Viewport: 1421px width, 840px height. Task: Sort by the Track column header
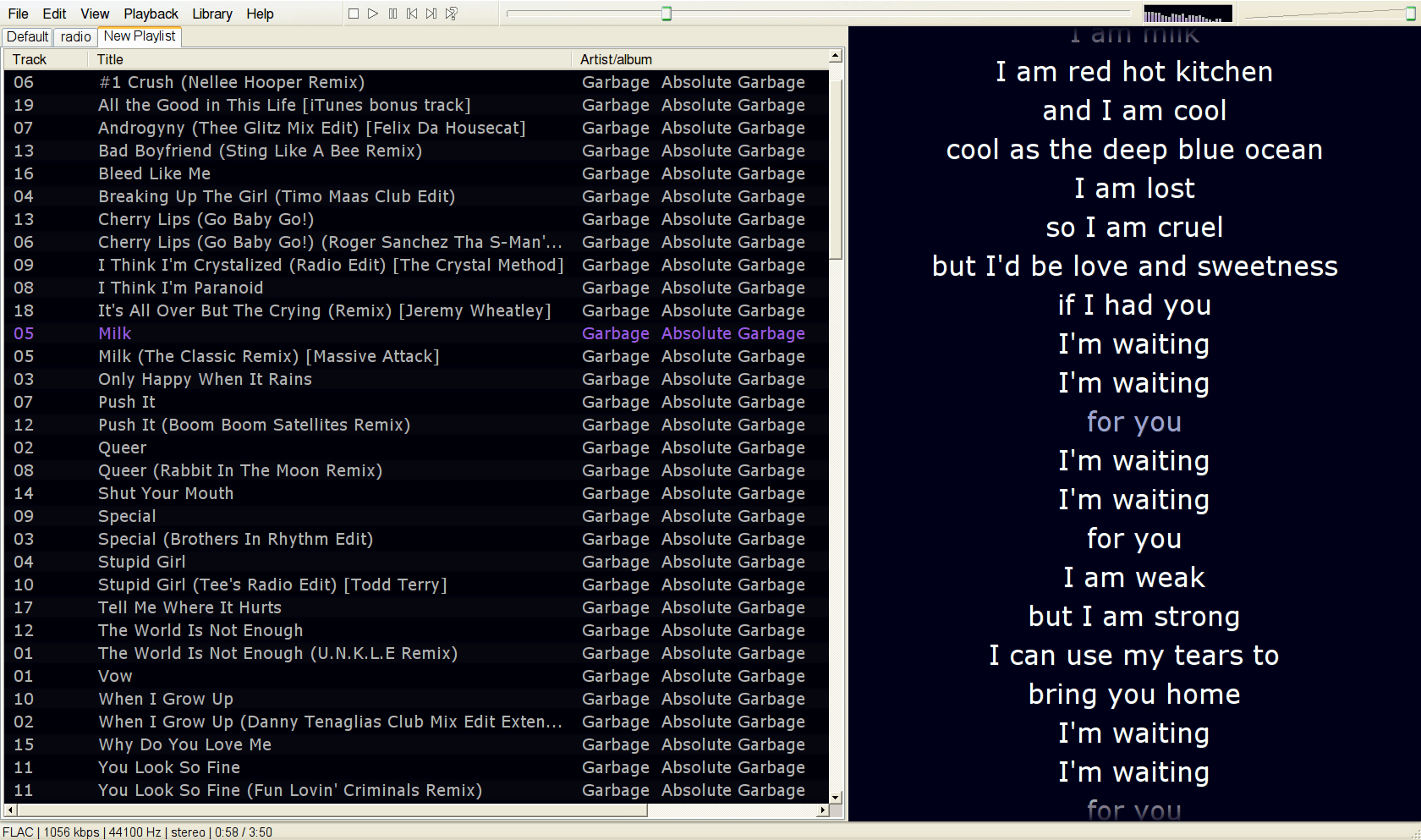click(46, 59)
